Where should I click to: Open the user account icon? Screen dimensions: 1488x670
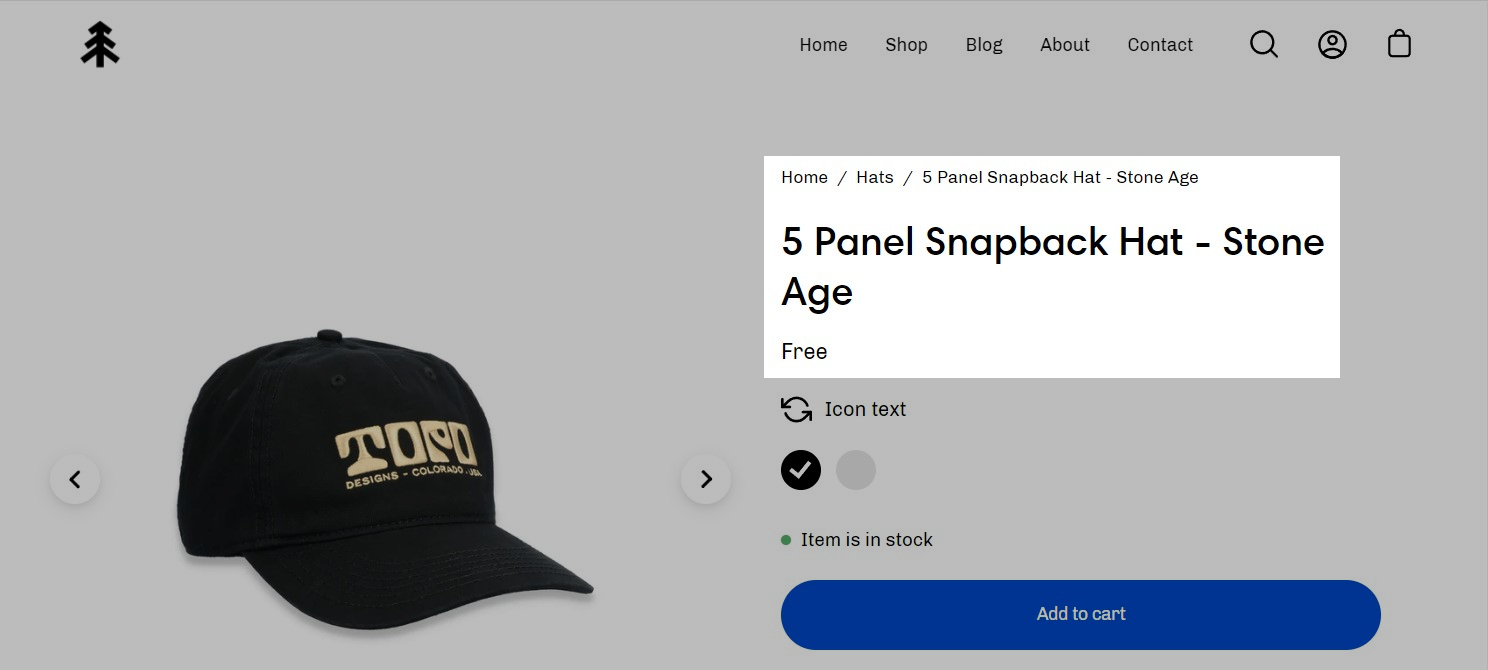pos(1332,44)
